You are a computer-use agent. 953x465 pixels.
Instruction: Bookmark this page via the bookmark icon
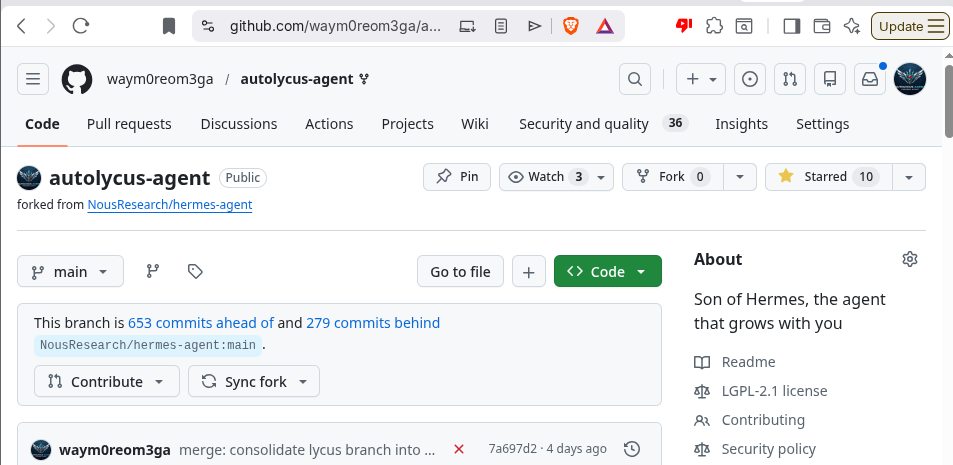169,26
